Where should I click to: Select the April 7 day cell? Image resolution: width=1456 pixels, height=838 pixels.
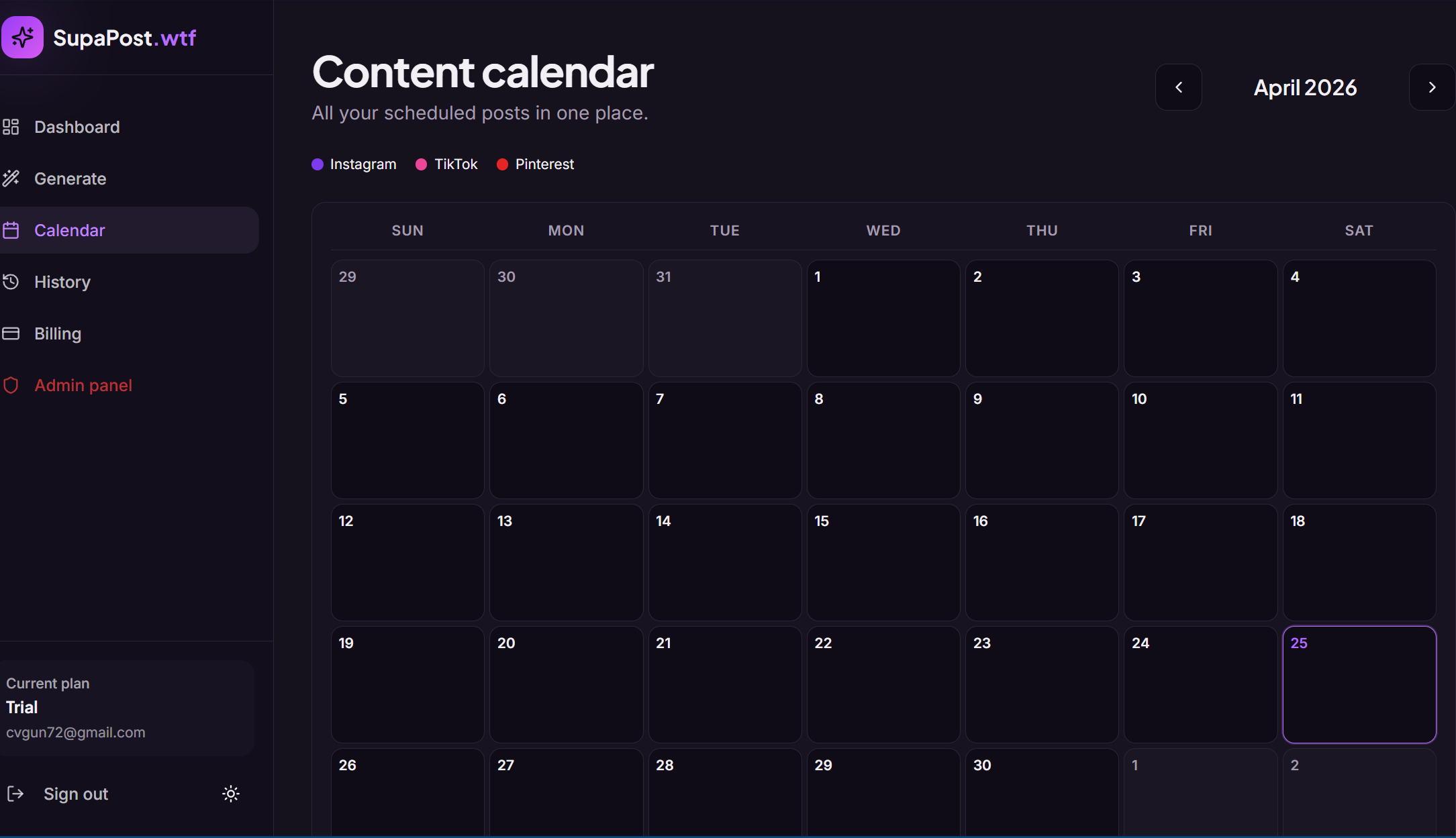click(725, 440)
